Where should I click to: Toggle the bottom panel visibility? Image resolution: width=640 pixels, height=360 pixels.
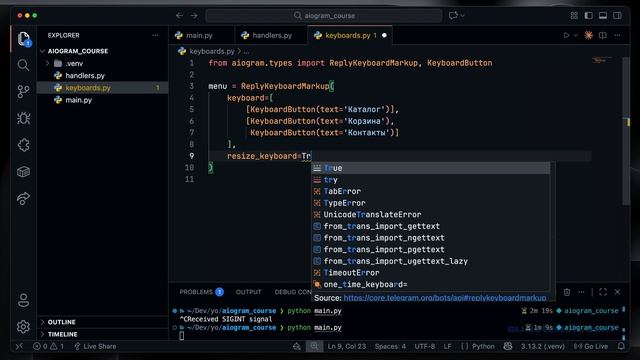[x=603, y=16]
